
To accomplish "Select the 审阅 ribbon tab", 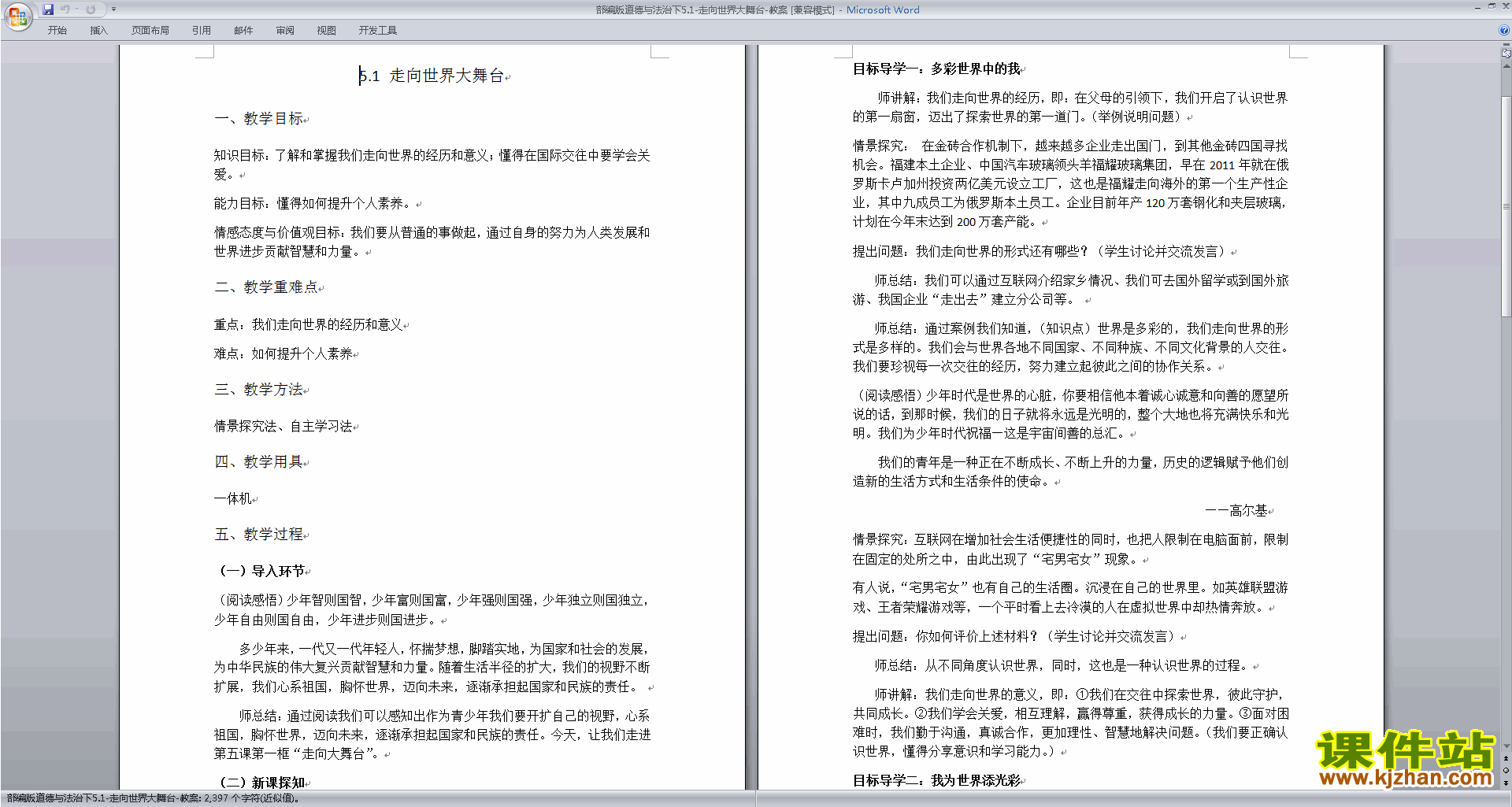I will 285,31.
